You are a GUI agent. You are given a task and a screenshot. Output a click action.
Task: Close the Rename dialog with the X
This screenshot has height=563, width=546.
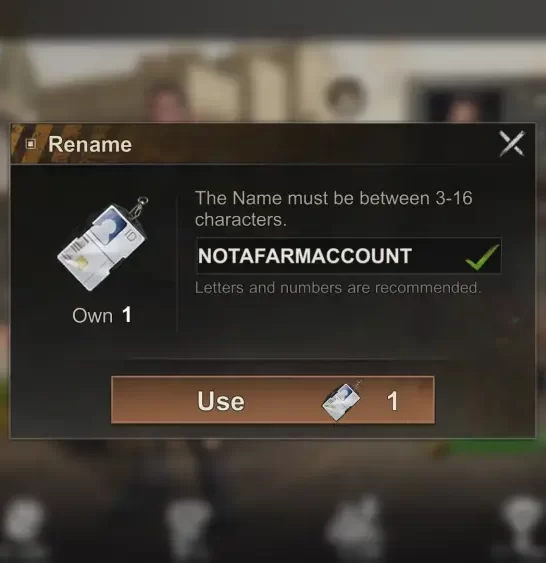point(512,144)
